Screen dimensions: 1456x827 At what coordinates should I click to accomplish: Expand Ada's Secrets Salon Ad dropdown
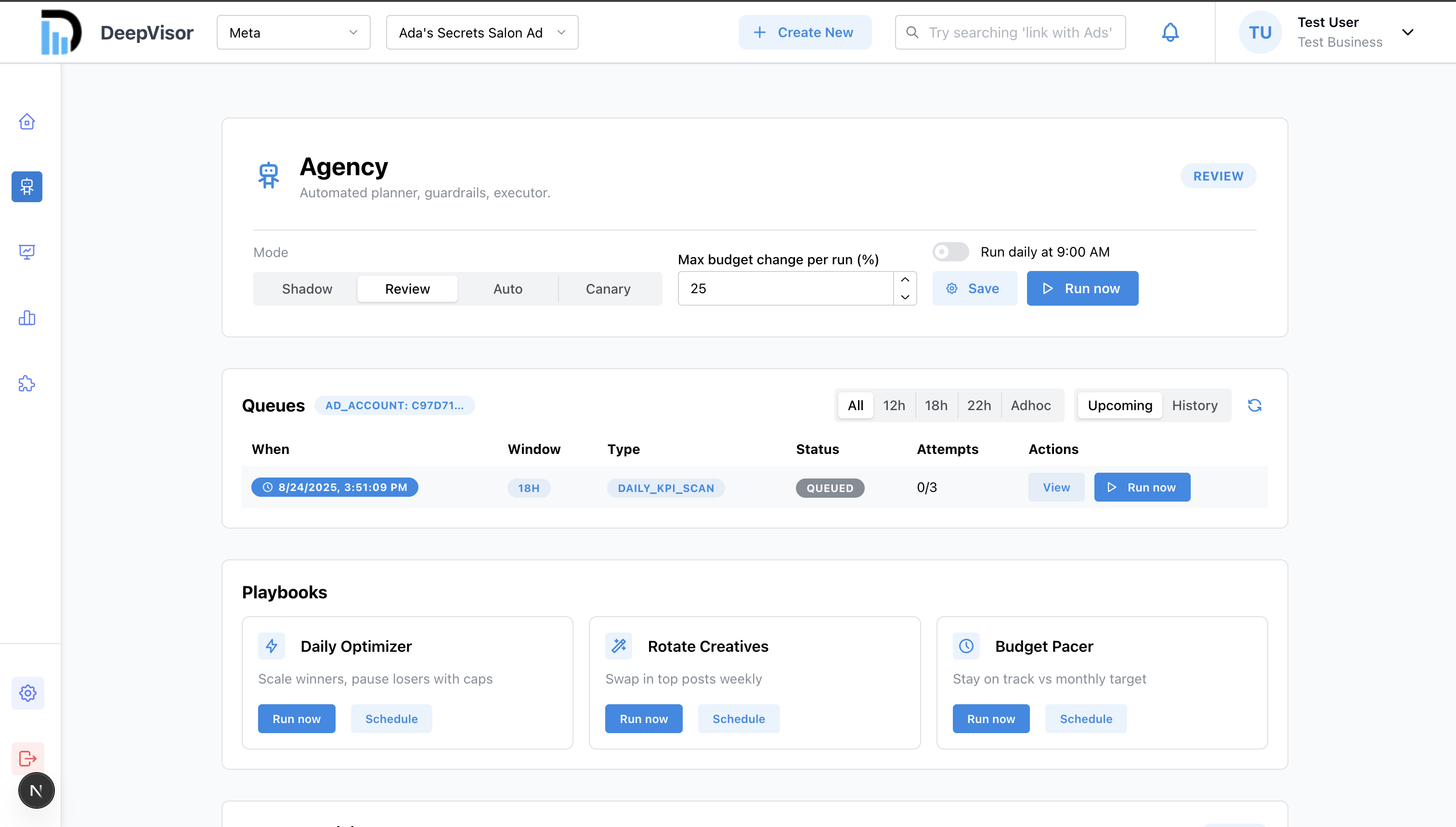click(x=482, y=32)
